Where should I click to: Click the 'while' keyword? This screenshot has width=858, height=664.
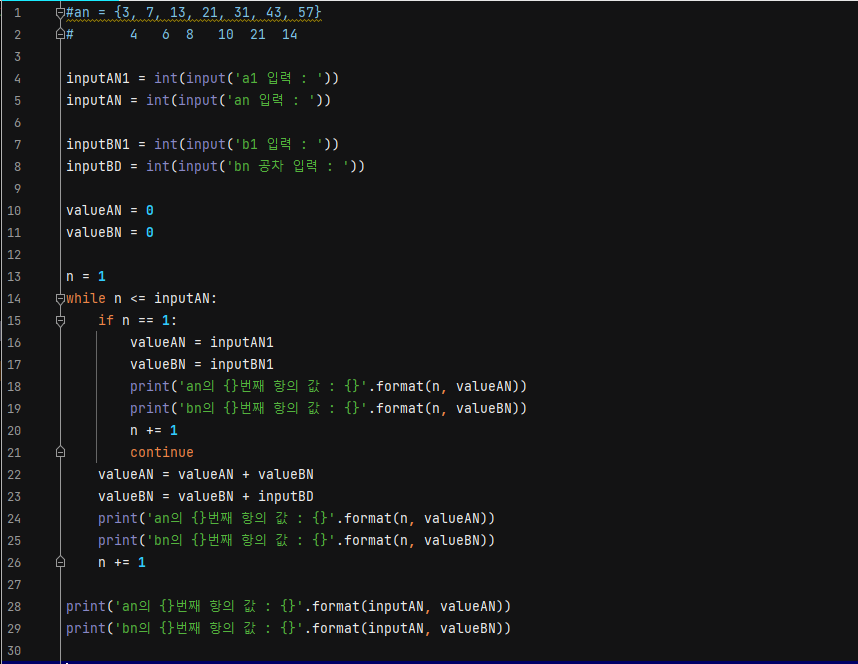pos(86,299)
